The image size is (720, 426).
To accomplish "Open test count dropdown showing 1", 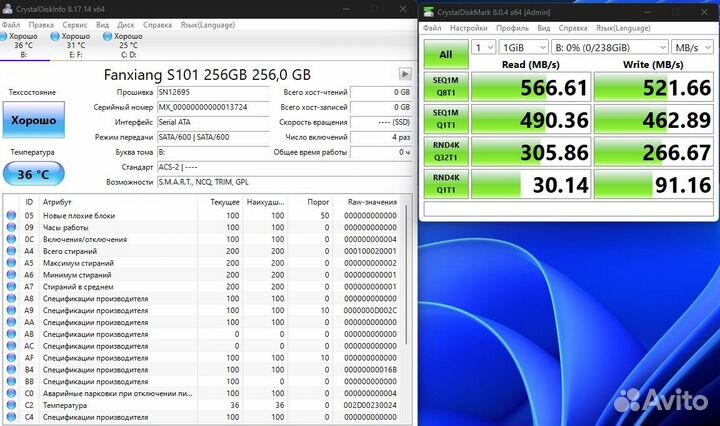I will pyautogui.click(x=484, y=47).
